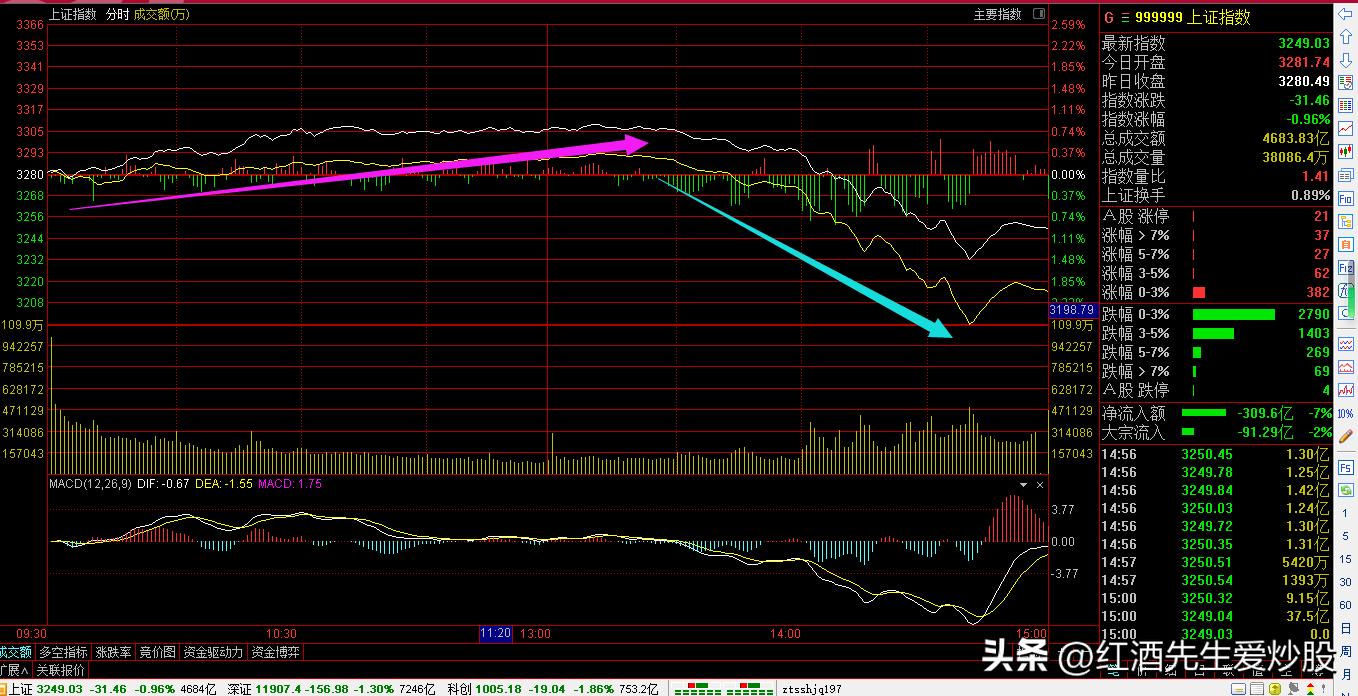The width and height of the screenshot is (1358, 696).
Task: Click the back arrow icon in right toolbar
Action: click(x=1344, y=14)
